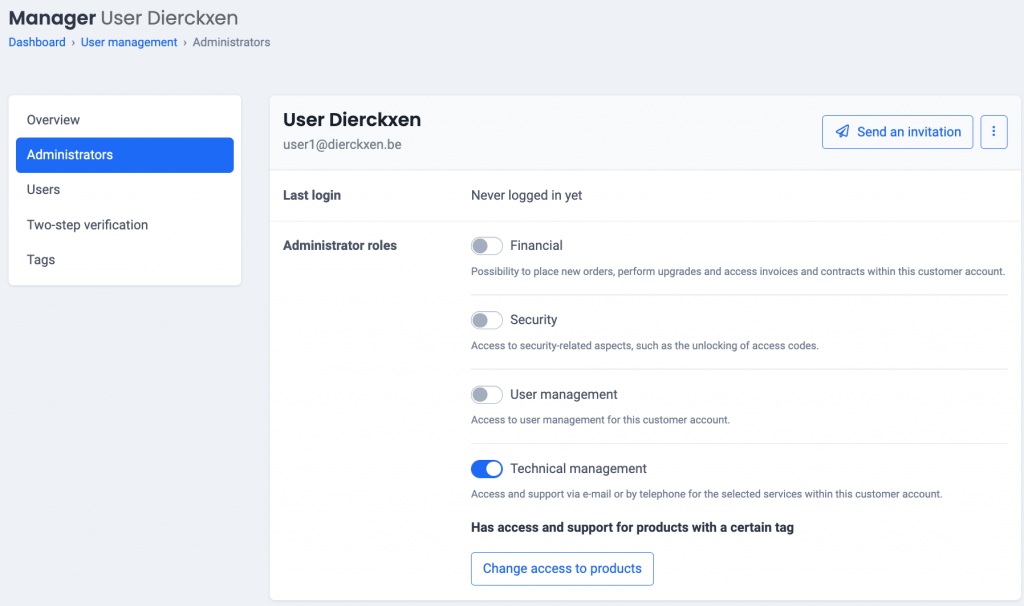This screenshot has width=1024, height=606.
Task: Select Administrators in the sidebar
Action: [125, 155]
